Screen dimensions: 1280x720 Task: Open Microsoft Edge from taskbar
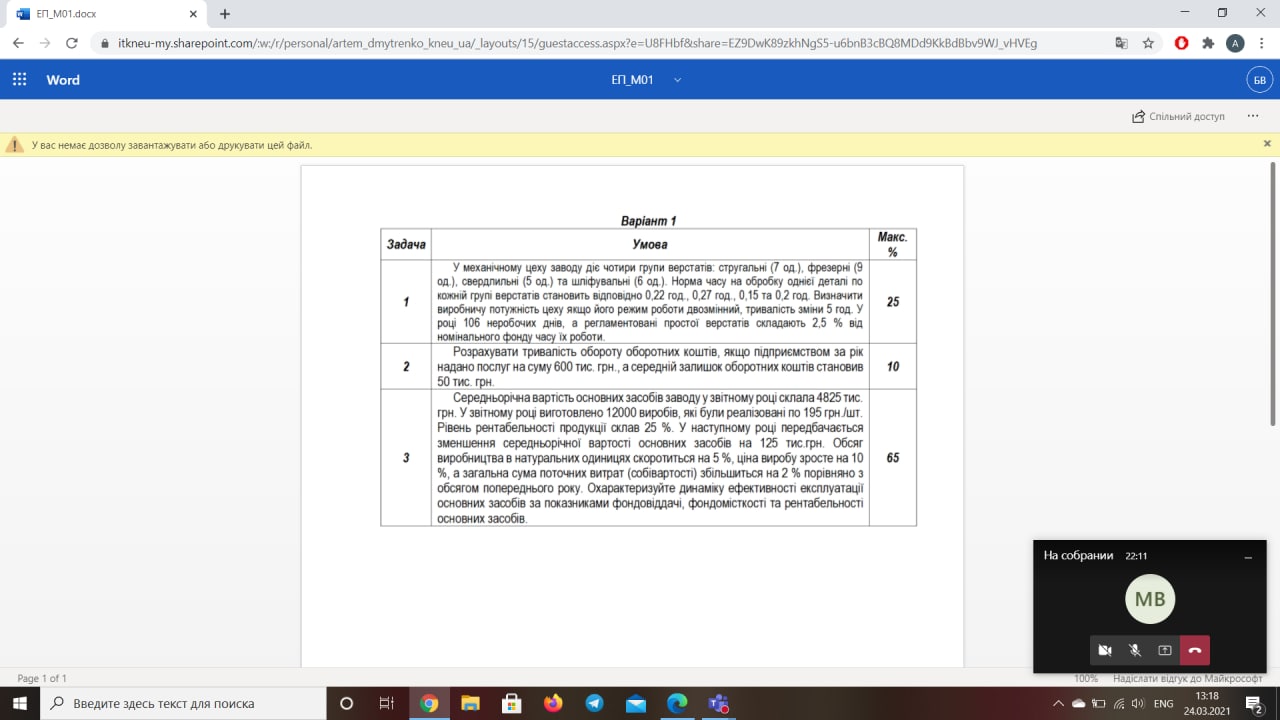[x=677, y=703]
